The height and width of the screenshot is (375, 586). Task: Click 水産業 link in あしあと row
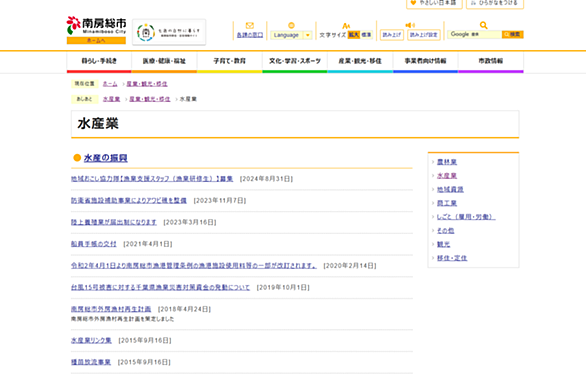(x=111, y=99)
